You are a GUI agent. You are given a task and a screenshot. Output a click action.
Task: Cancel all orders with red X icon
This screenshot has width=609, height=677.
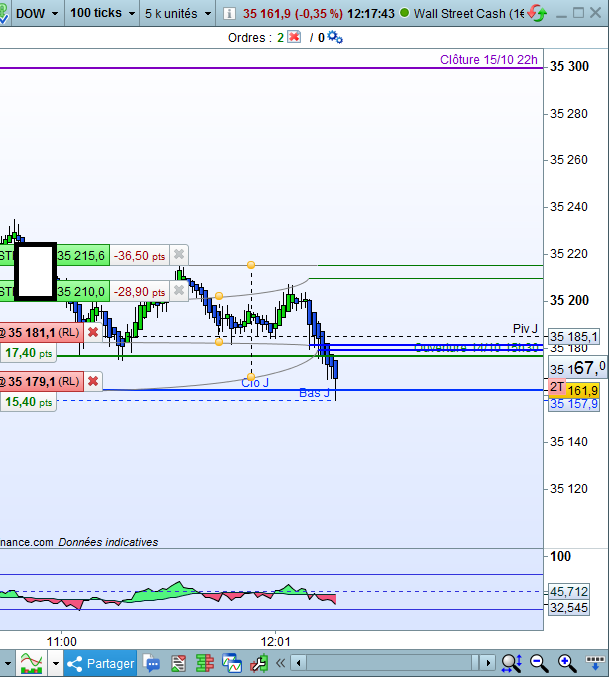click(x=294, y=37)
